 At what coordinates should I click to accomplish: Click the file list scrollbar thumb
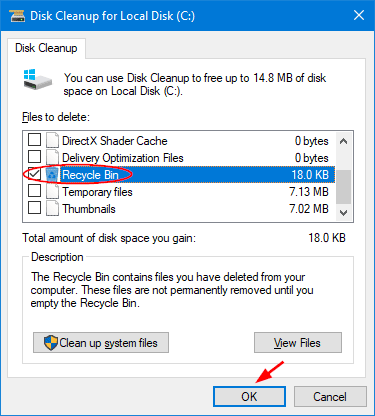pos(343,187)
